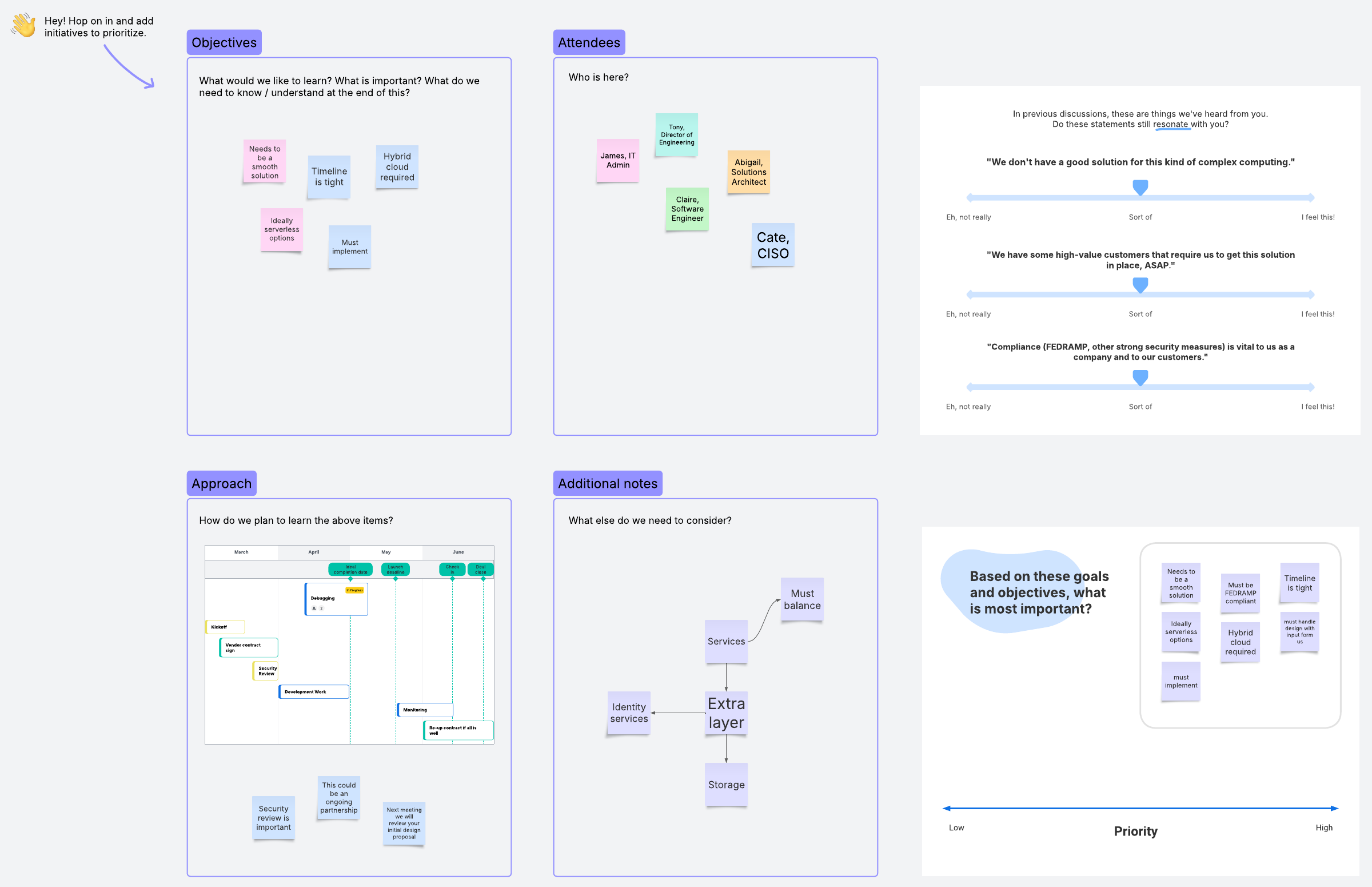Open 'Re-up contract if all is well' card
1372x887 pixels.
pyautogui.click(x=458, y=730)
